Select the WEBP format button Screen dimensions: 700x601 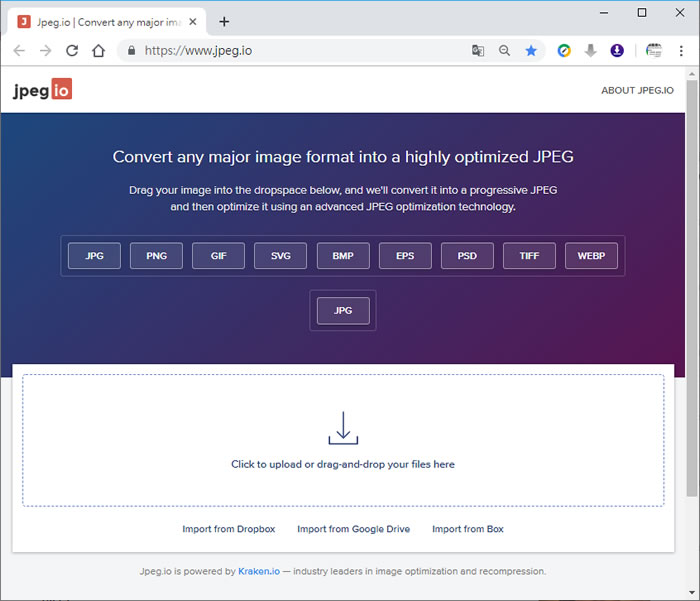click(x=591, y=256)
